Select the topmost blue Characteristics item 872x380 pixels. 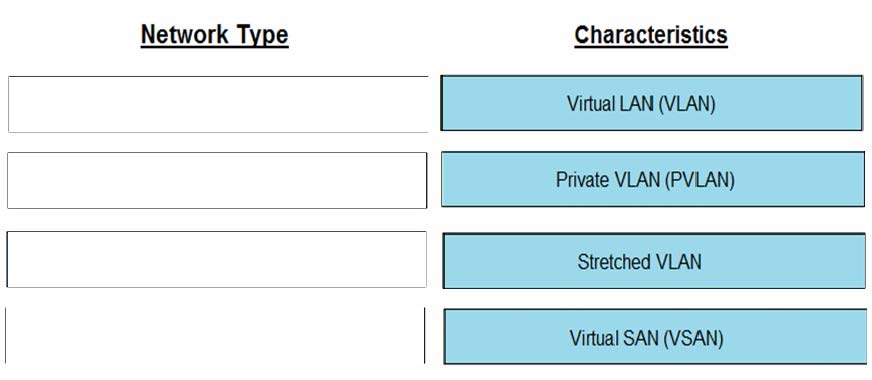pos(651,103)
